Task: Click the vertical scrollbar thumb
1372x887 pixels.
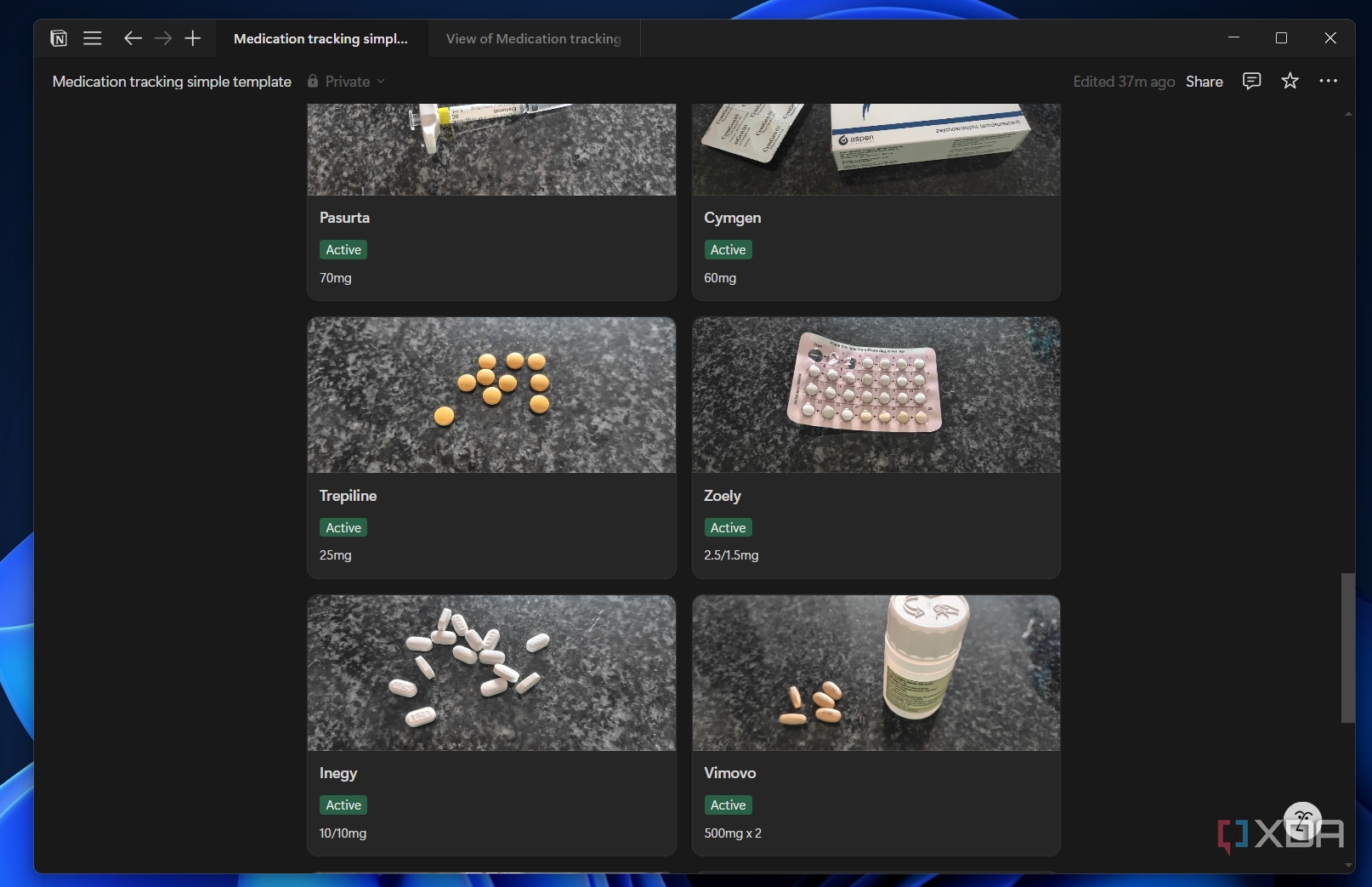Action: click(x=1347, y=648)
